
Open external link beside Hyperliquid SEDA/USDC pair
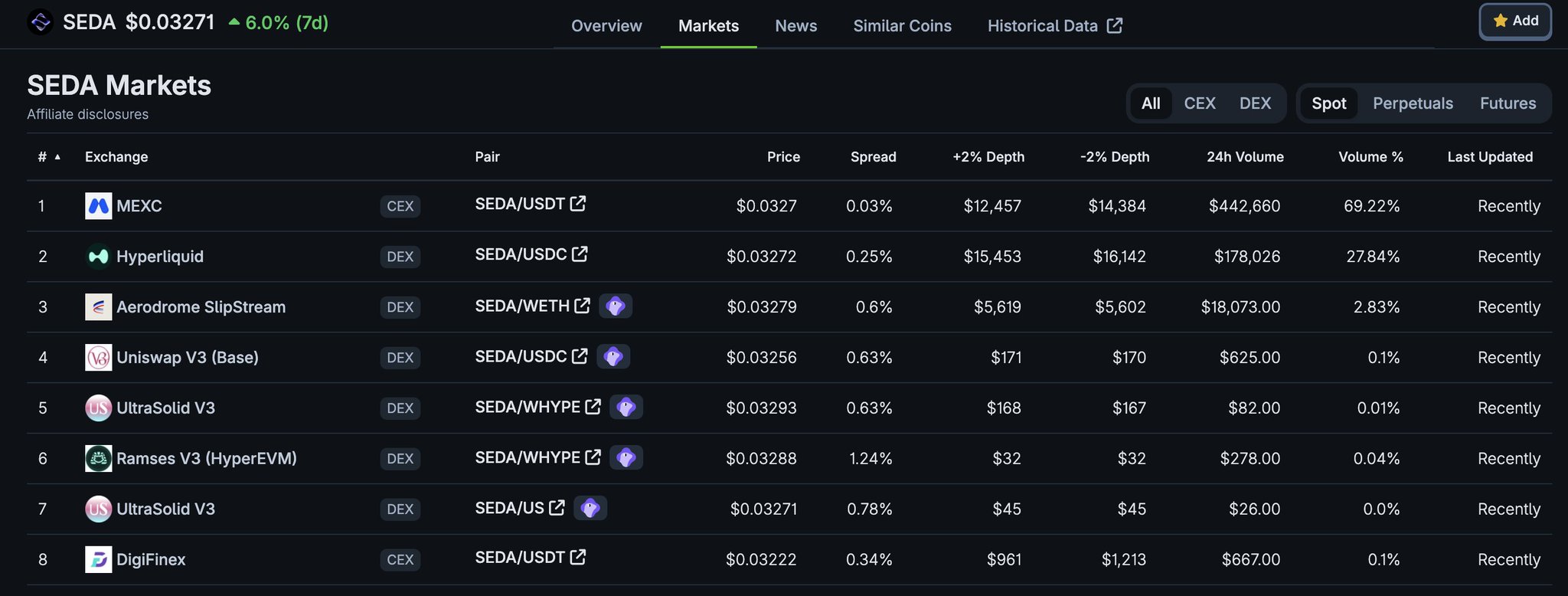click(x=580, y=254)
